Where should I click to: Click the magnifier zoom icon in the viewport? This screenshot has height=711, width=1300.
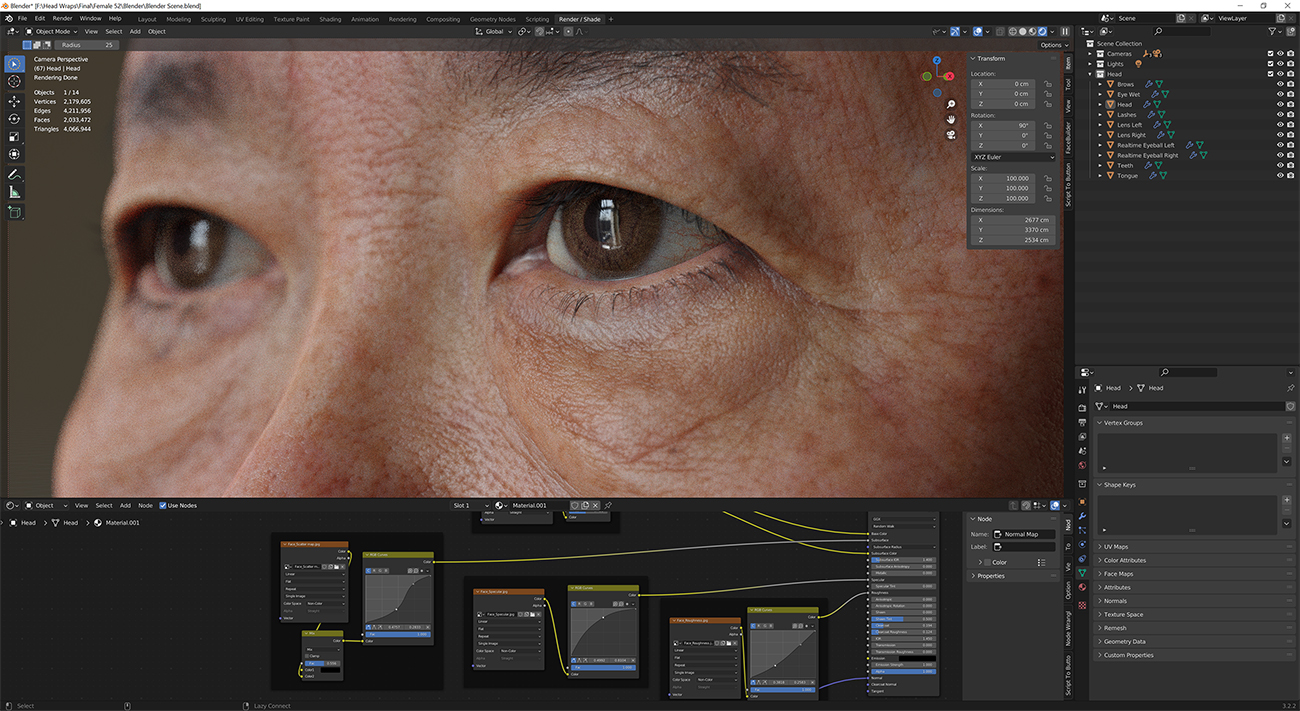(950, 103)
